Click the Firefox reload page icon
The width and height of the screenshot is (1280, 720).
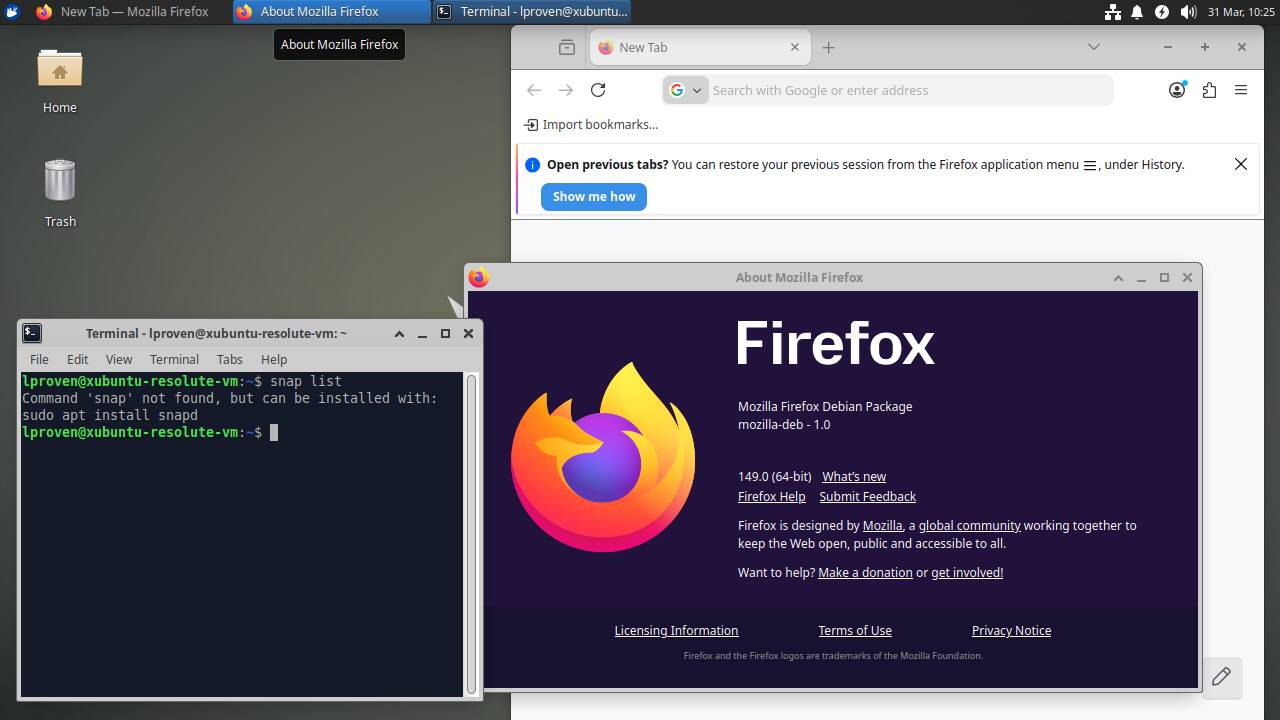click(598, 90)
